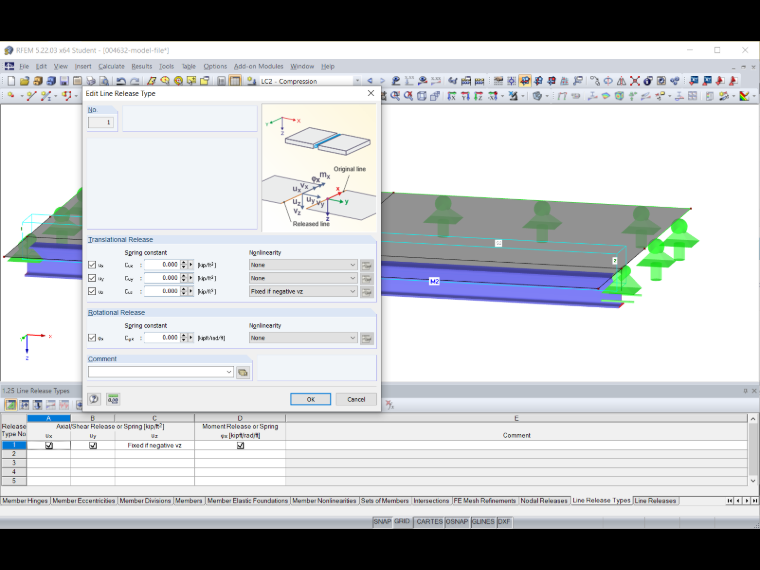This screenshot has height=570, width=760.
Task: Click the Save icon in toolbar
Action: [x=64, y=81]
